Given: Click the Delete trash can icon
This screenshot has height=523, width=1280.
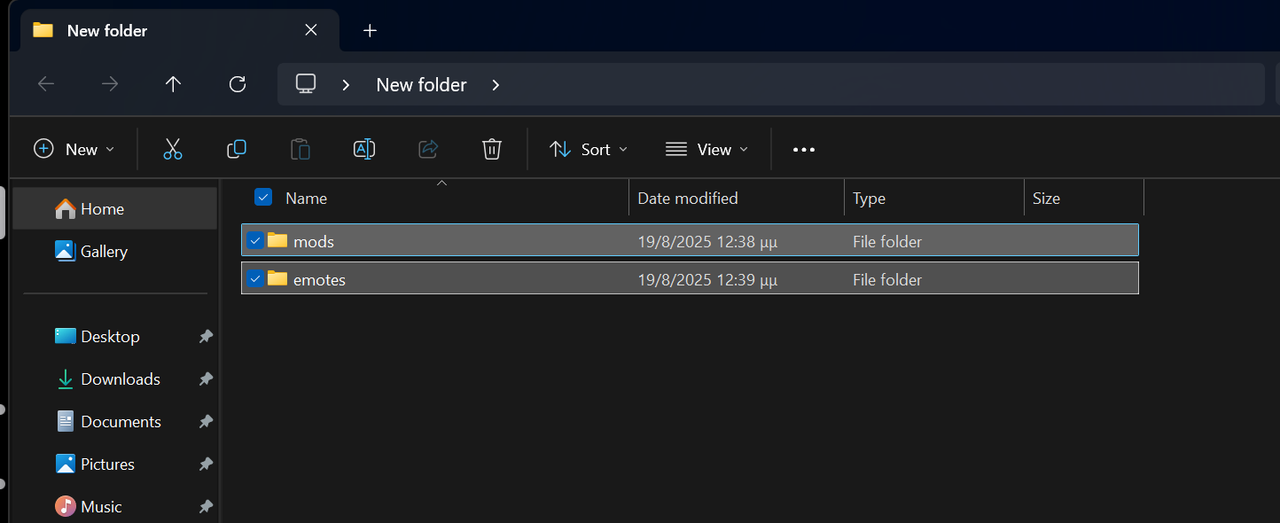Looking at the screenshot, I should pos(491,149).
